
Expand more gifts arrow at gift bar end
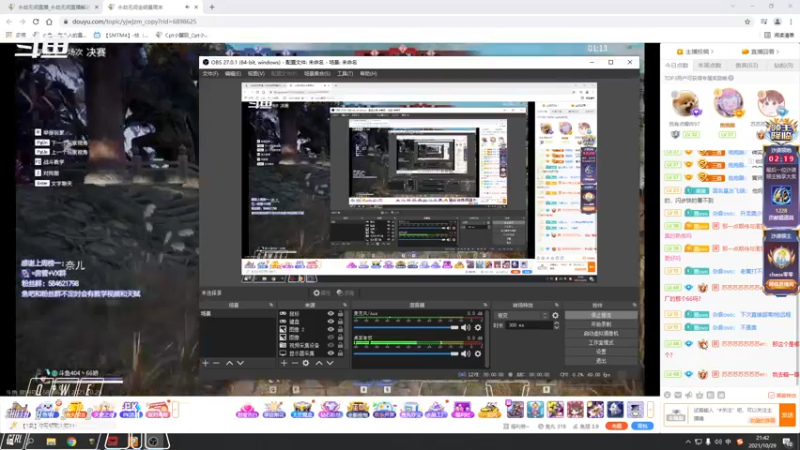point(651,409)
